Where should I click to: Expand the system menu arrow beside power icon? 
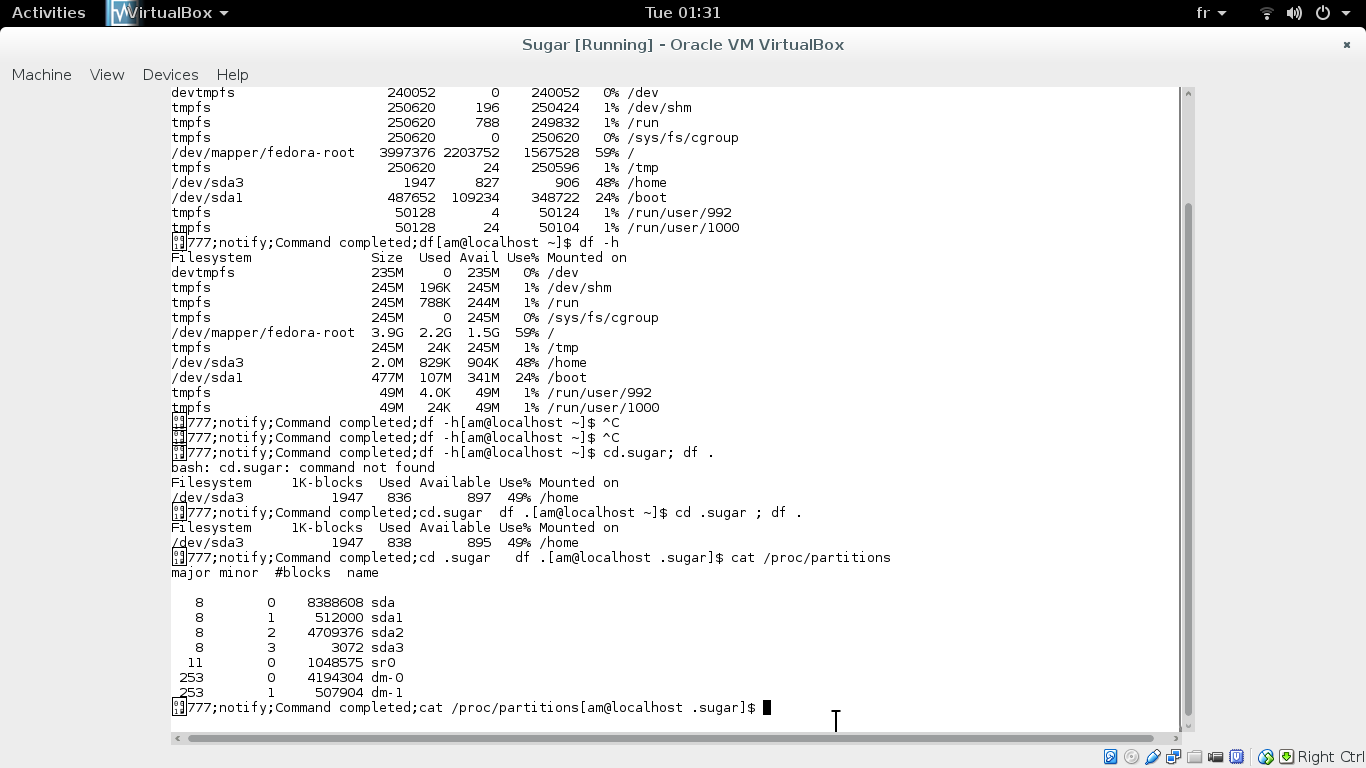pyautogui.click(x=1345, y=13)
